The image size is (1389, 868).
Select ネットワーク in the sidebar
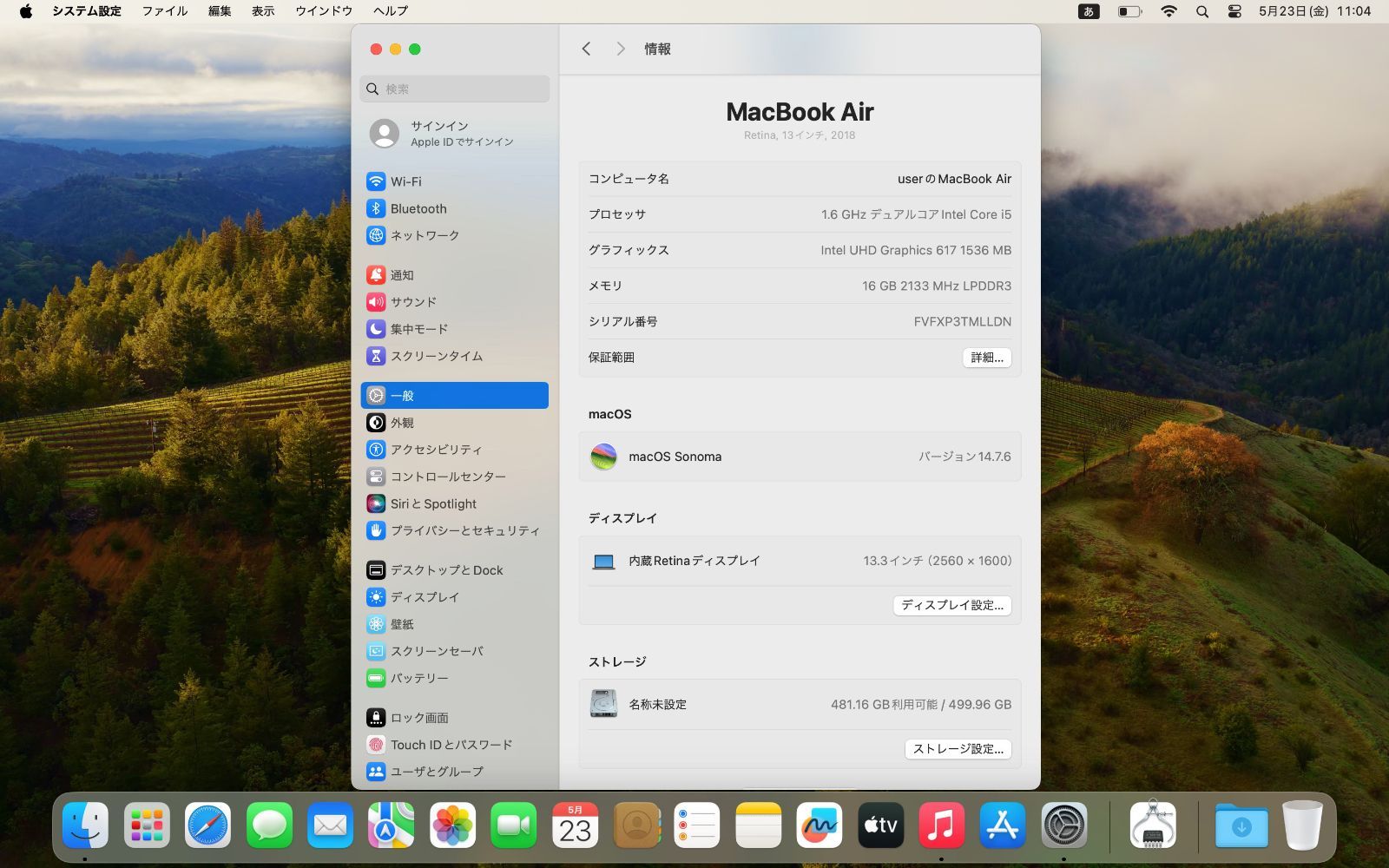click(454, 235)
